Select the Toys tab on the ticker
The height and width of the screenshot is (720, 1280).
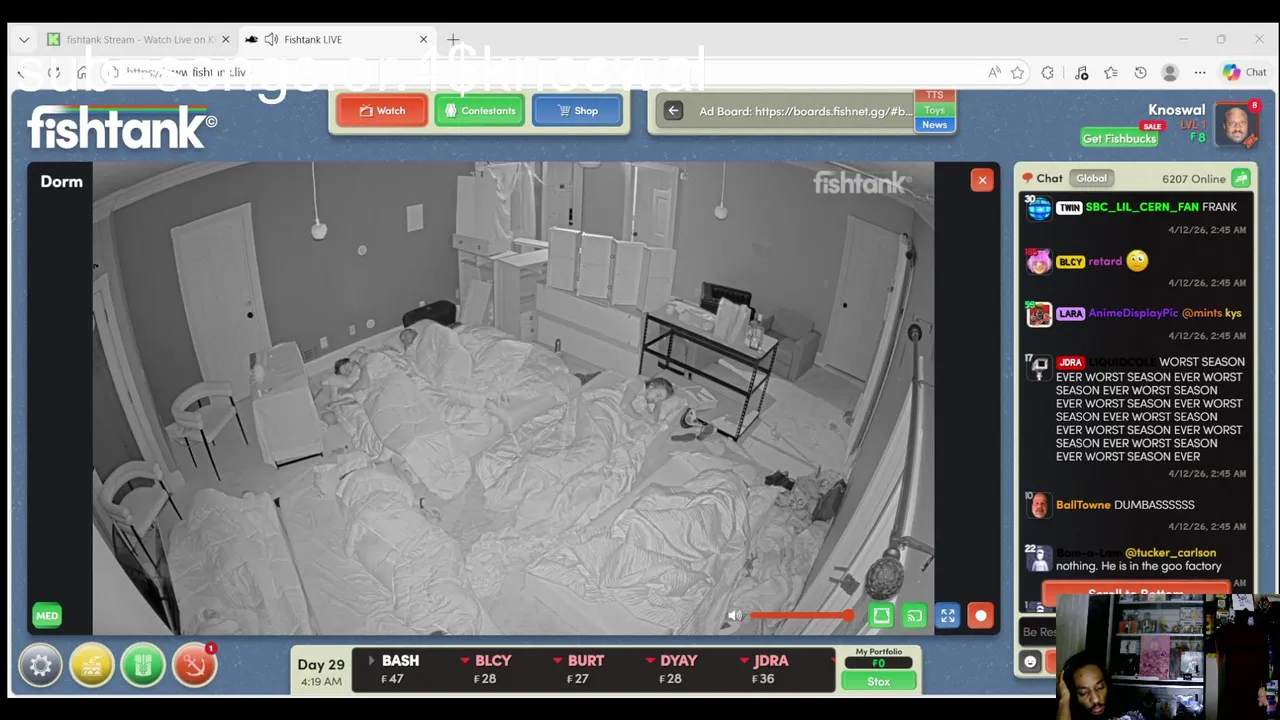[x=934, y=110]
